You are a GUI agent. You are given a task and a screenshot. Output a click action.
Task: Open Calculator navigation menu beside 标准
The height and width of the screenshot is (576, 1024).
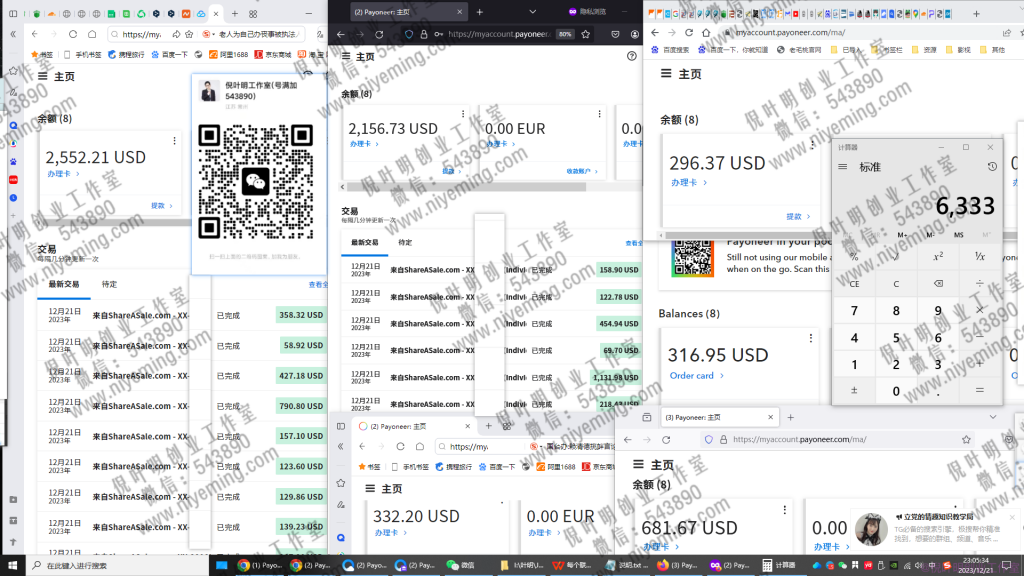pyautogui.click(x=842, y=167)
